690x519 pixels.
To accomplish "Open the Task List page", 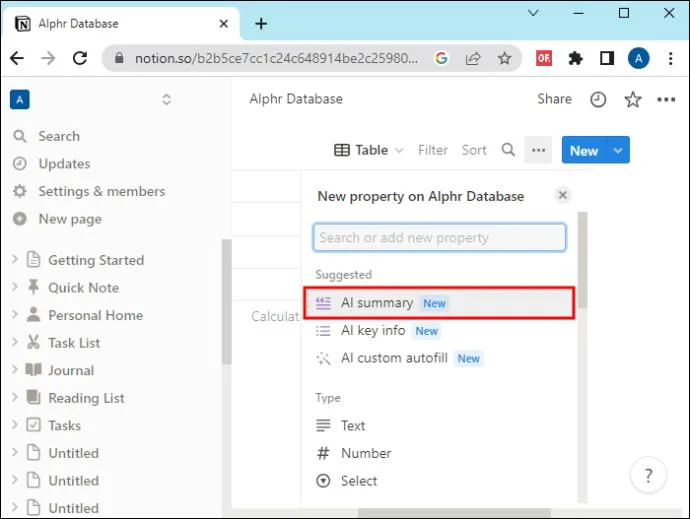I will pyautogui.click(x=74, y=343).
